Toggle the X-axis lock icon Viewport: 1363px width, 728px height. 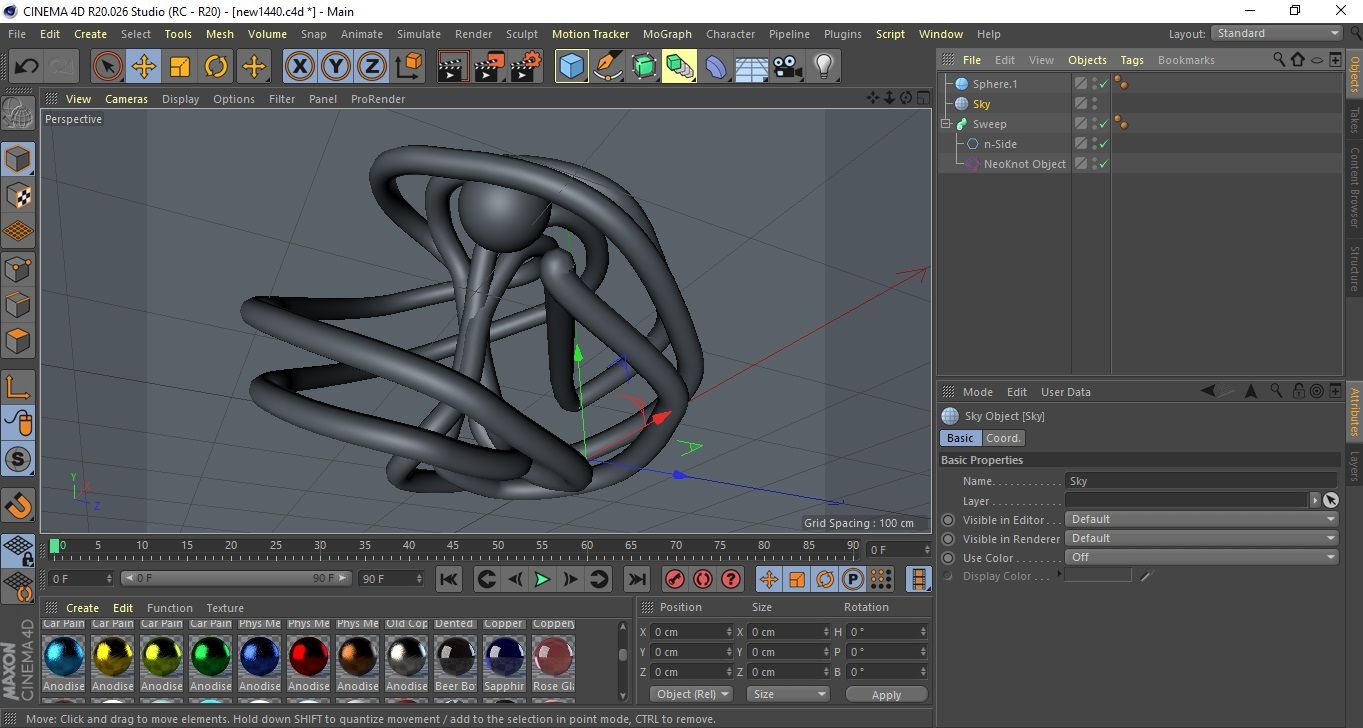pyautogui.click(x=299, y=67)
